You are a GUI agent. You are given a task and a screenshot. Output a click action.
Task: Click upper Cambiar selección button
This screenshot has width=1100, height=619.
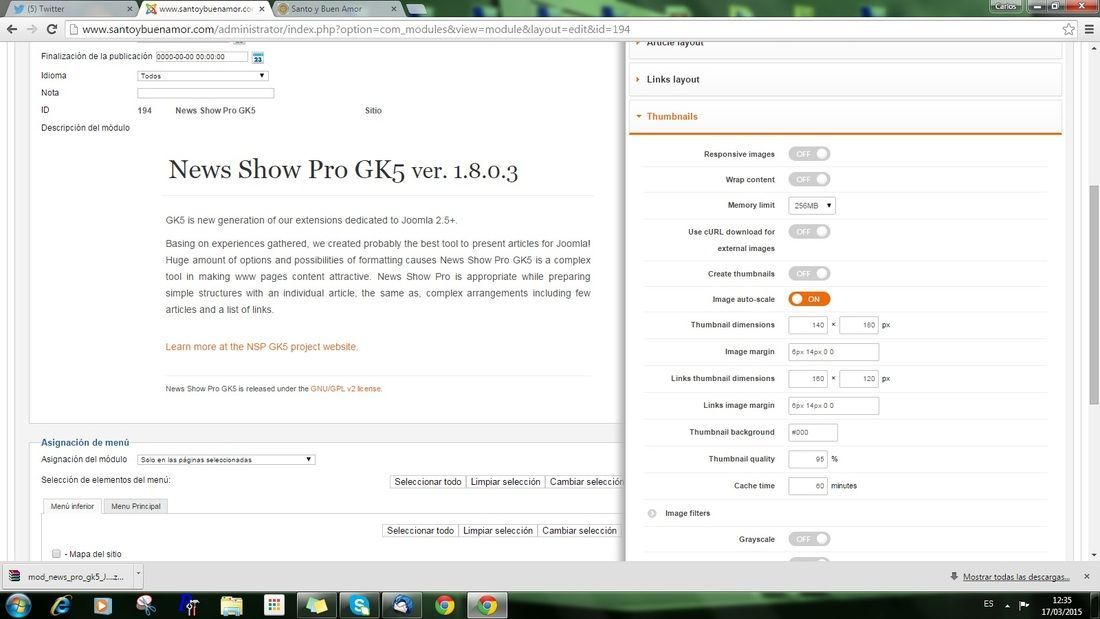click(585, 481)
